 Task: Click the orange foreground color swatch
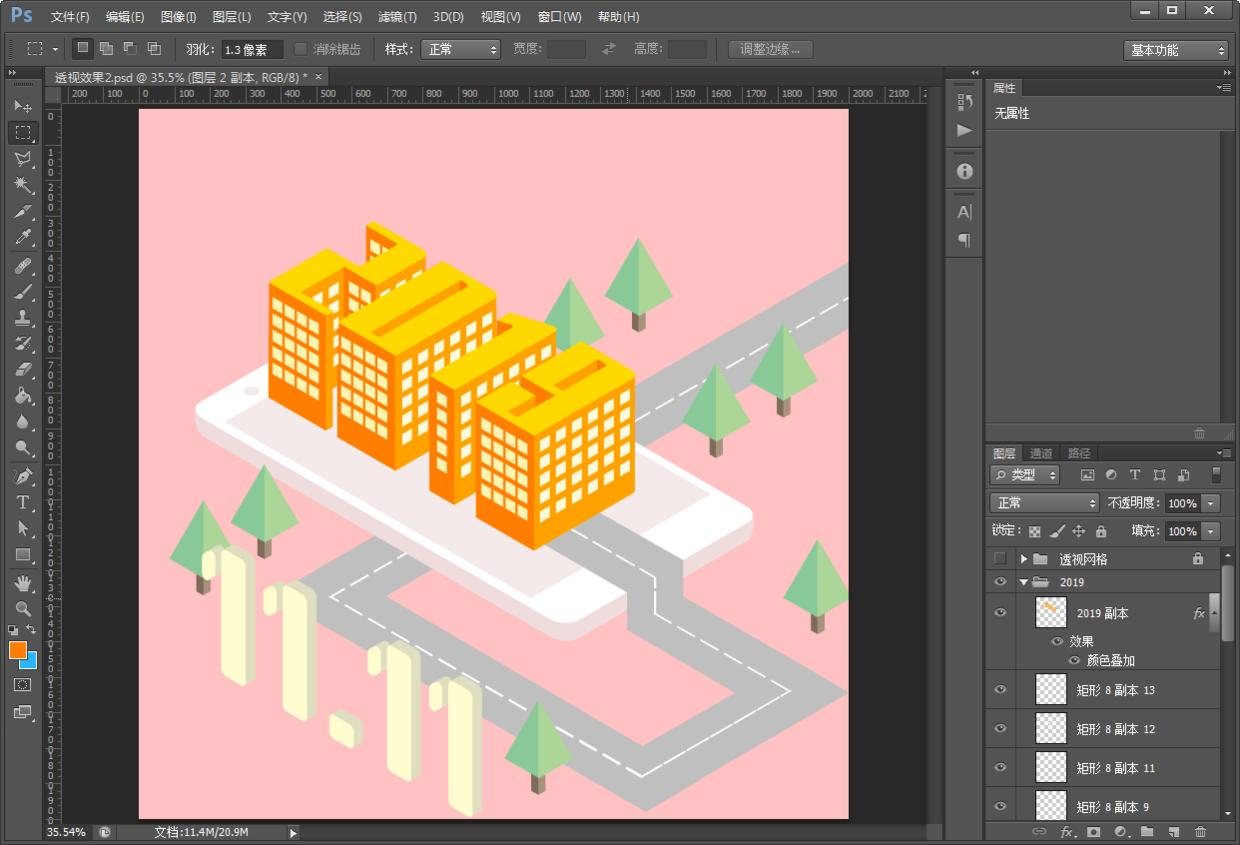17,650
